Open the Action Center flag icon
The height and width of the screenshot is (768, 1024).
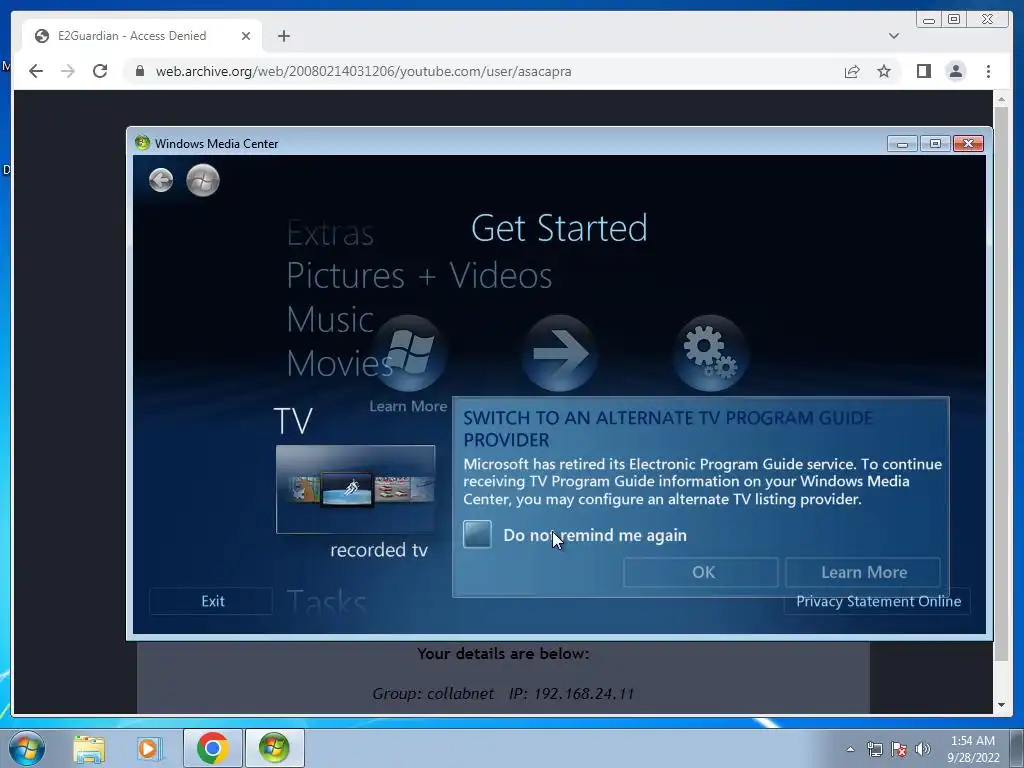pyautogui.click(x=899, y=750)
